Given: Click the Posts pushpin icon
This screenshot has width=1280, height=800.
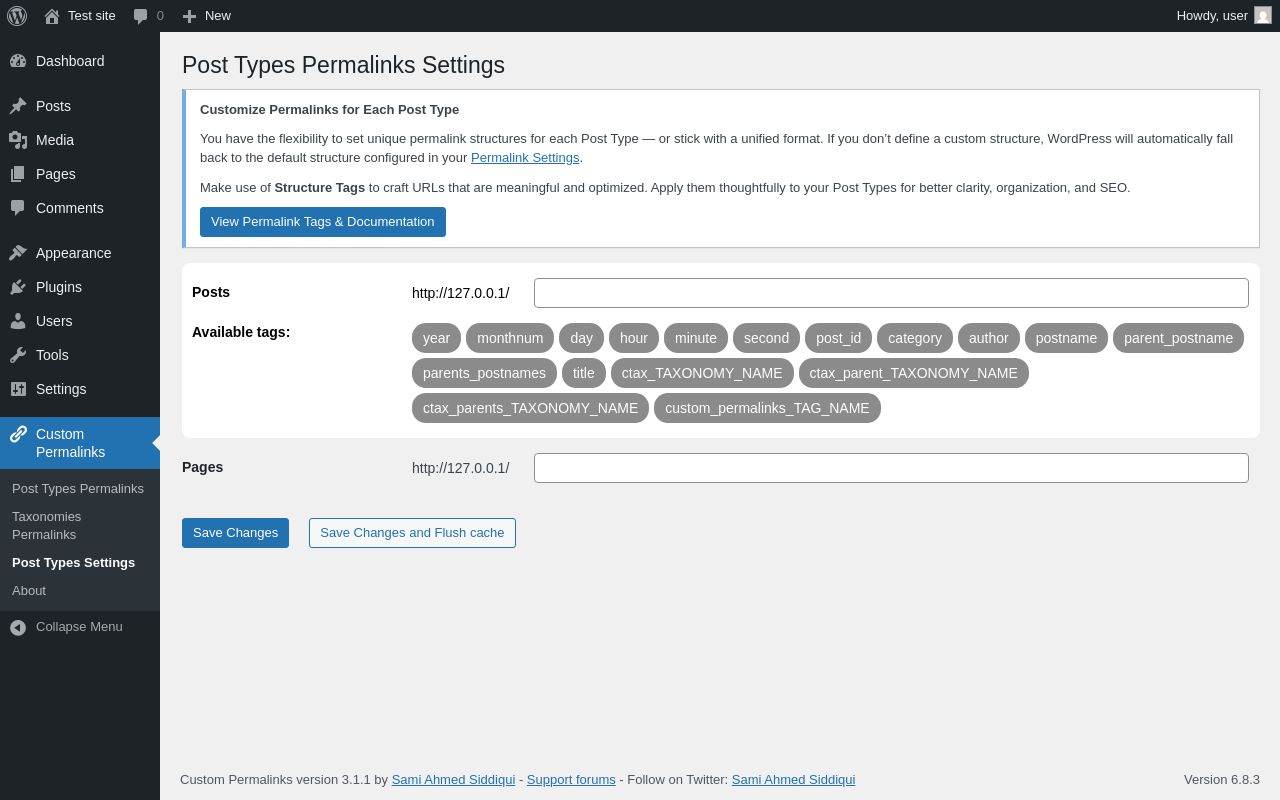Looking at the screenshot, I should tap(18, 106).
